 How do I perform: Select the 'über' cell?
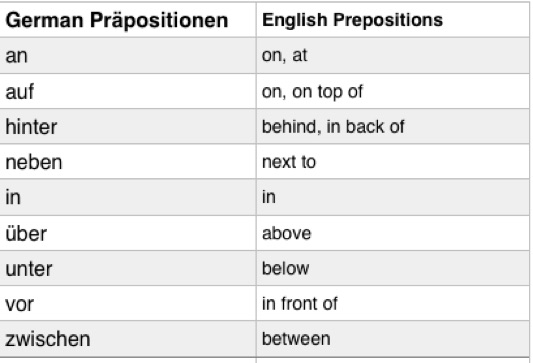(x=128, y=233)
